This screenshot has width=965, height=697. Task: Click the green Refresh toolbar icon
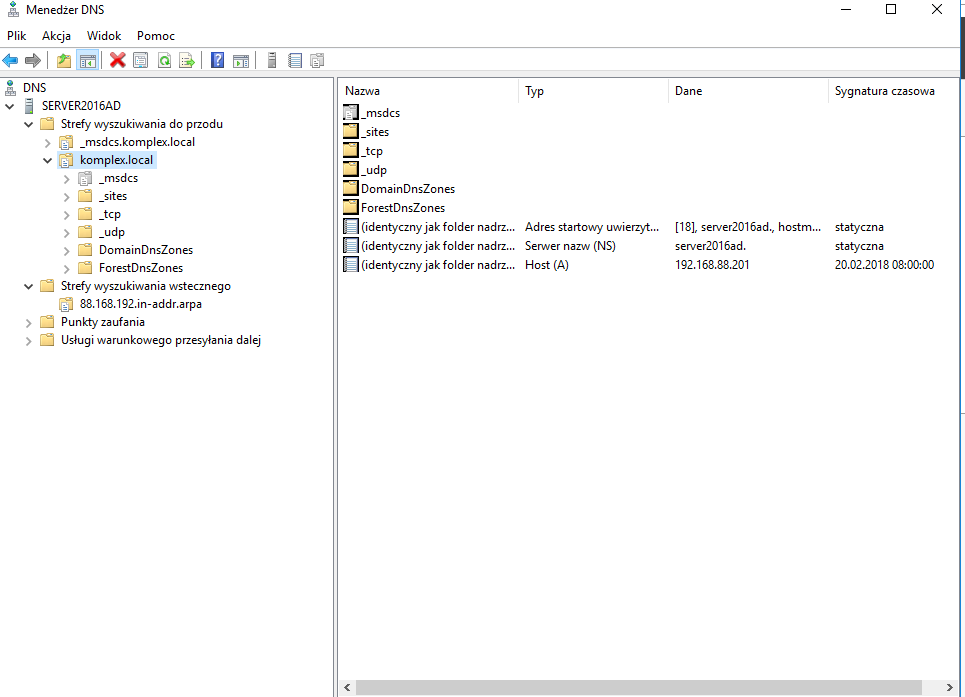164,60
